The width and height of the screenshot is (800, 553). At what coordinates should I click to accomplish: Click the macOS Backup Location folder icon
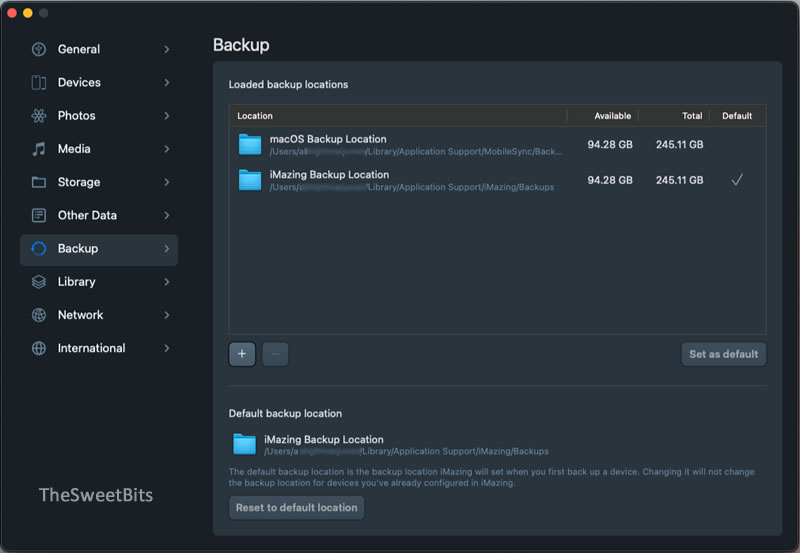pos(250,144)
